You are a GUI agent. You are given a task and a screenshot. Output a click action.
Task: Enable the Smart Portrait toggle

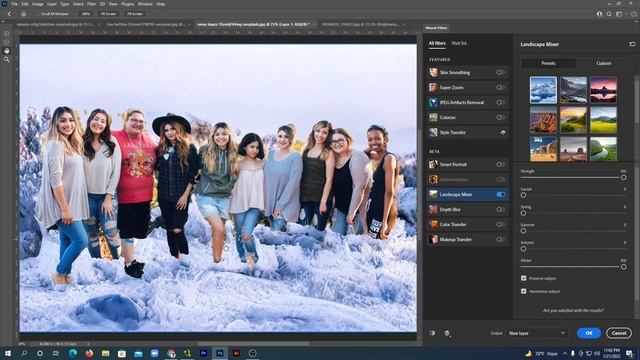(x=500, y=164)
